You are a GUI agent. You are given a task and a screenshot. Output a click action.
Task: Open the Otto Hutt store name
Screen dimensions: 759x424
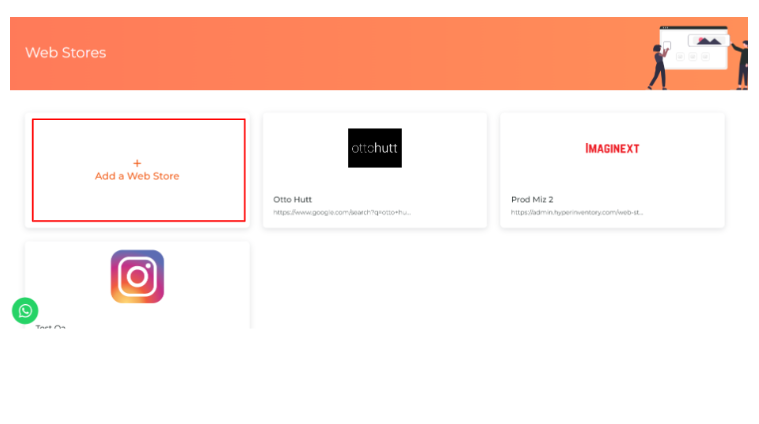pos(292,199)
